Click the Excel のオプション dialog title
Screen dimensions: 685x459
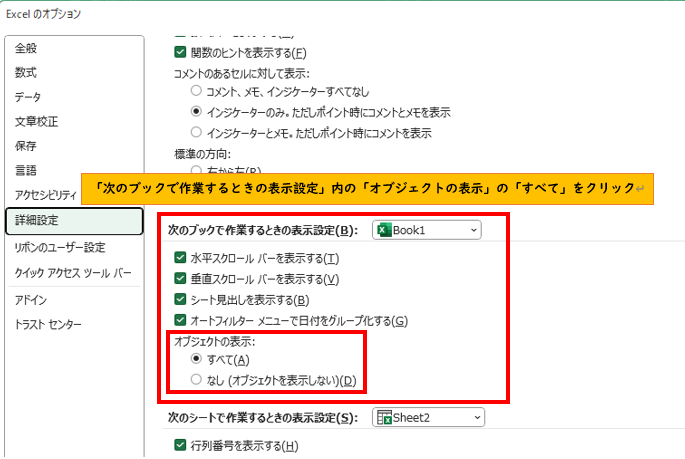(x=44, y=14)
